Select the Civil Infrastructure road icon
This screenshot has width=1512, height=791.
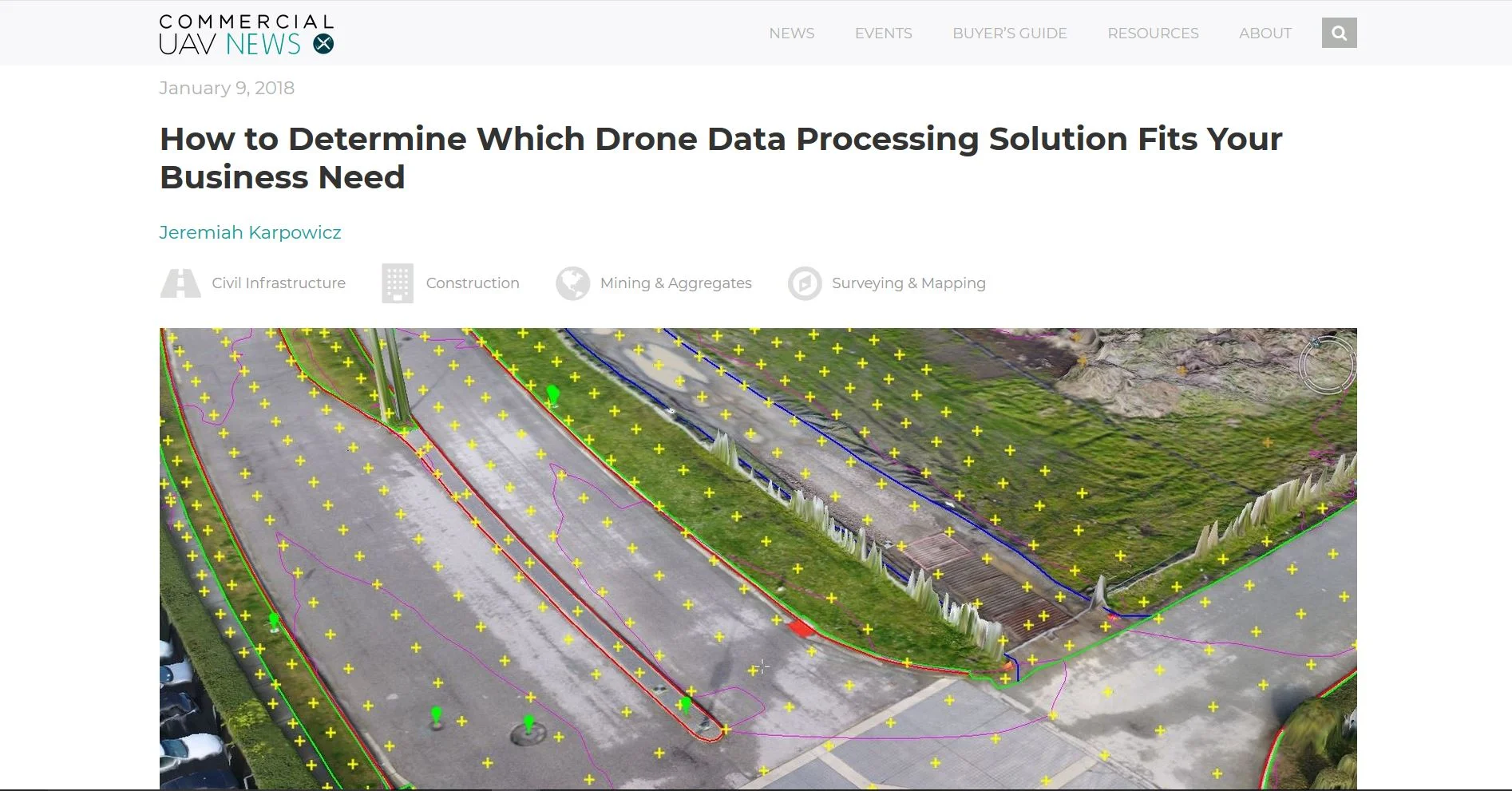(x=180, y=283)
